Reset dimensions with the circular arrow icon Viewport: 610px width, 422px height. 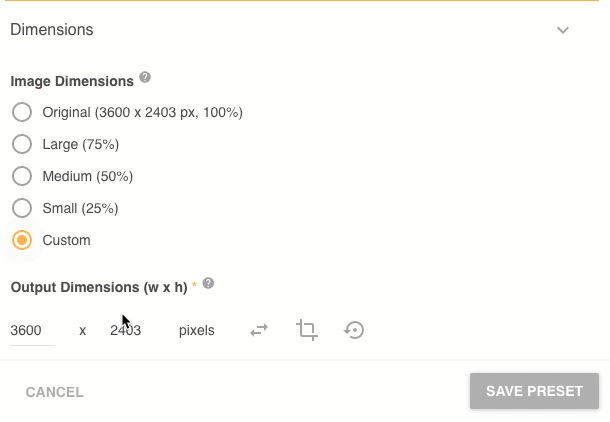click(354, 330)
